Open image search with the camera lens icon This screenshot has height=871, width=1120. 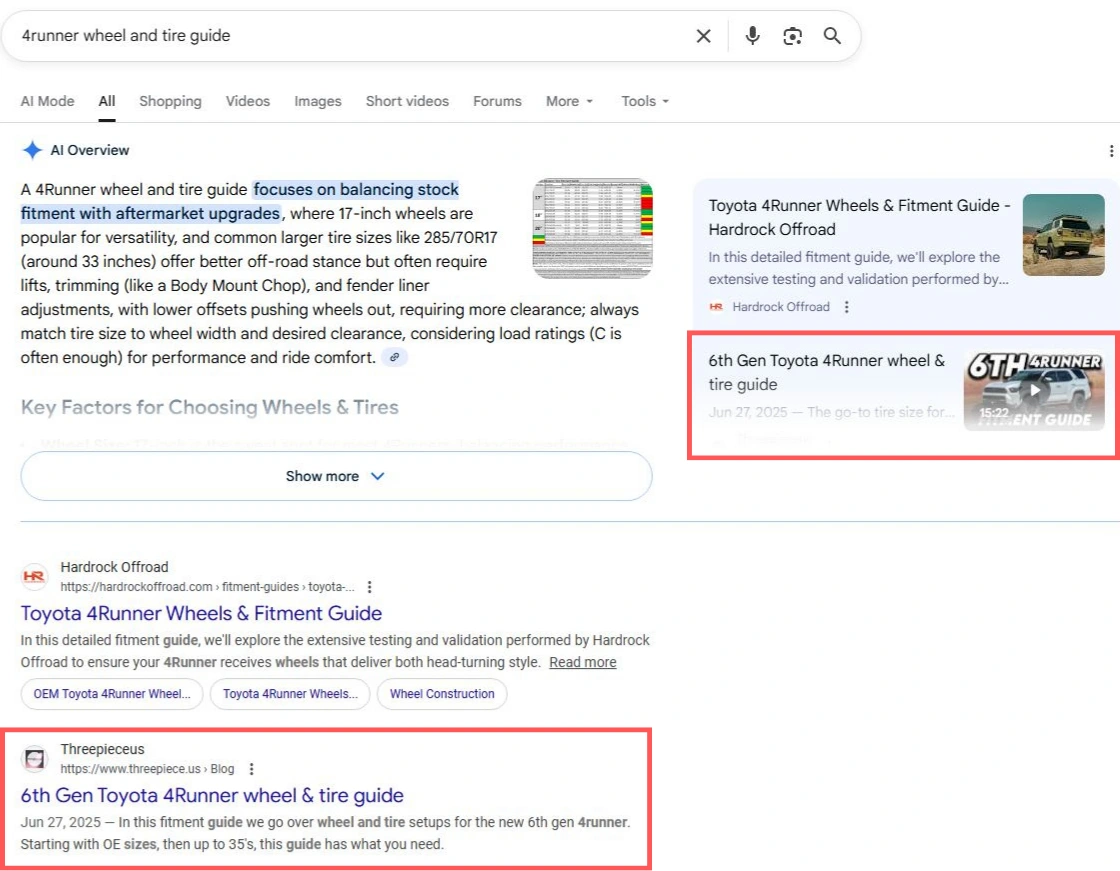[x=792, y=36]
